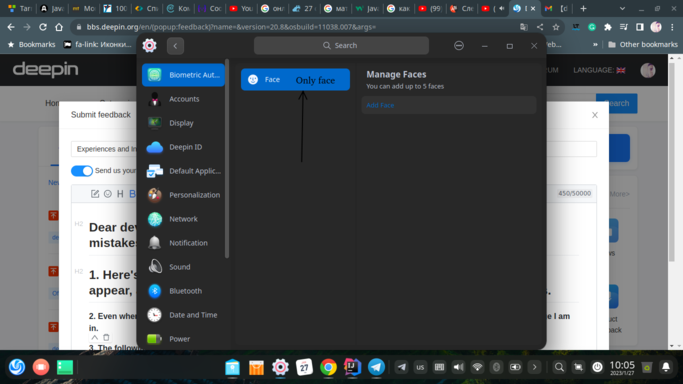Open Chrome side panel icon
This screenshot has height=384, width=683.
pyautogui.click(x=639, y=27)
